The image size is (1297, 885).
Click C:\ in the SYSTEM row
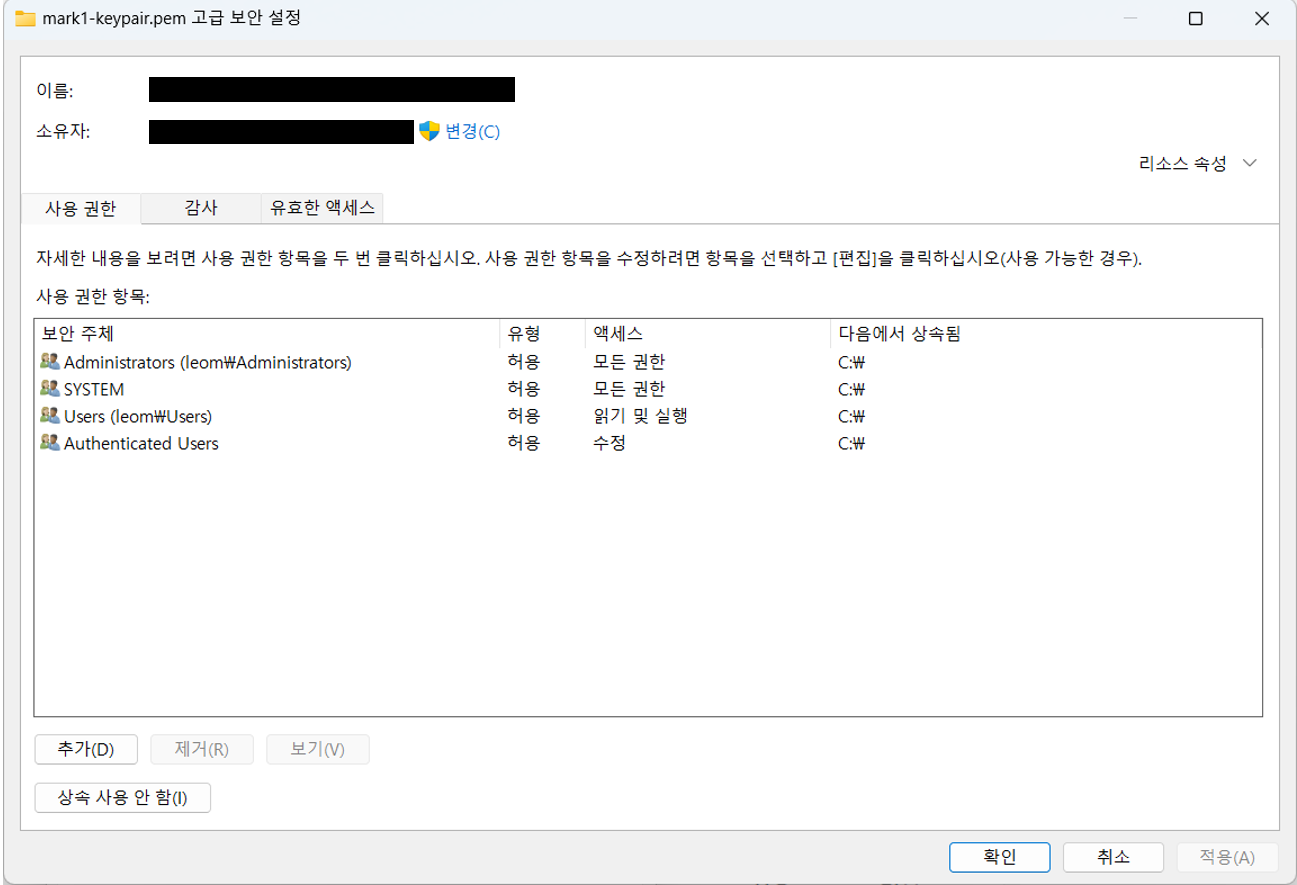click(x=851, y=389)
